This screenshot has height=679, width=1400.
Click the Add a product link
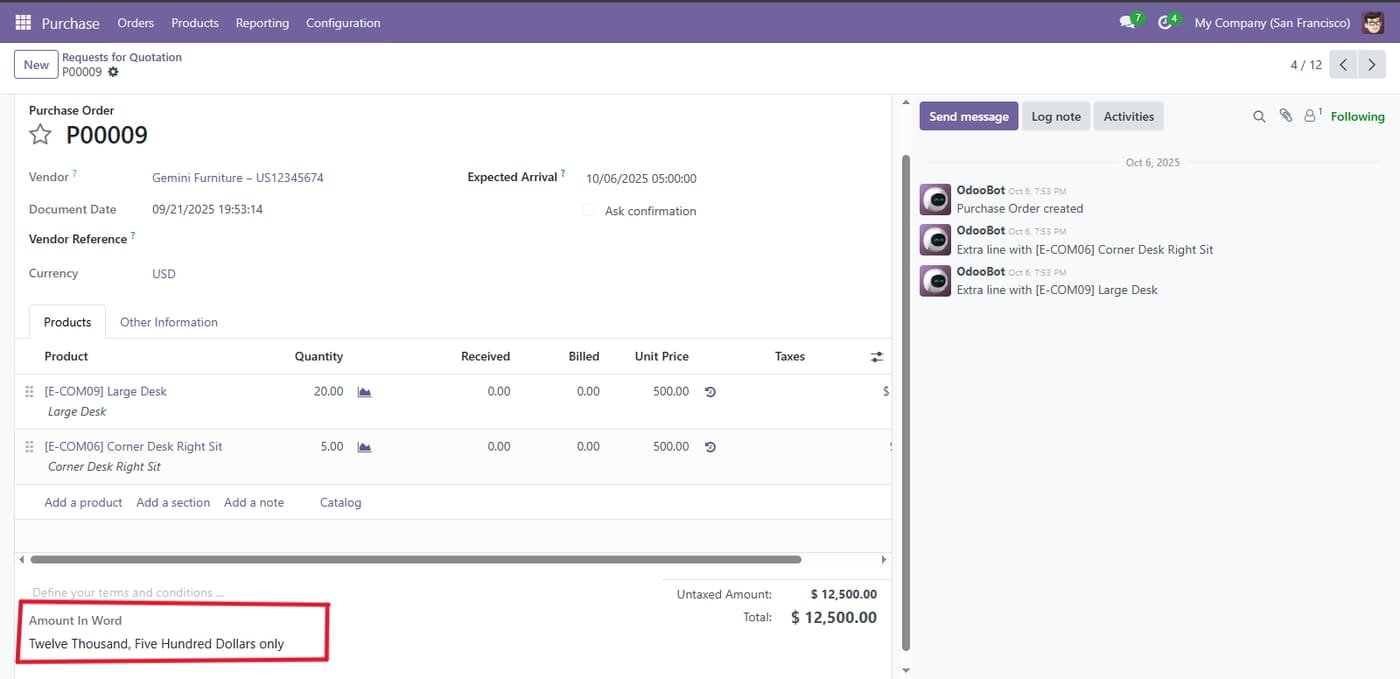point(83,503)
